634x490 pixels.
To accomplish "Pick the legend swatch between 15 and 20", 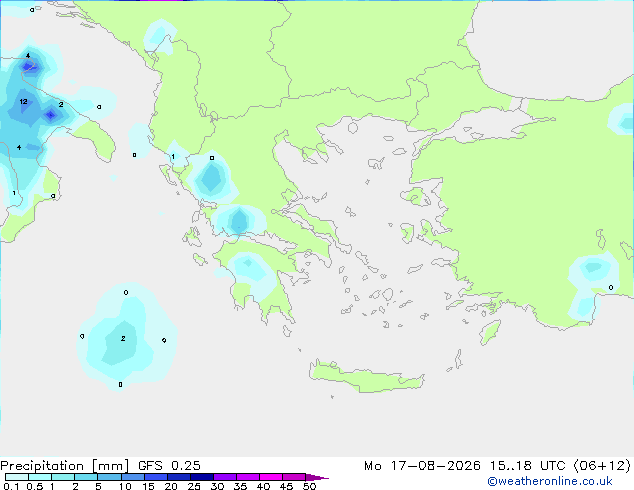I will pos(156,477).
